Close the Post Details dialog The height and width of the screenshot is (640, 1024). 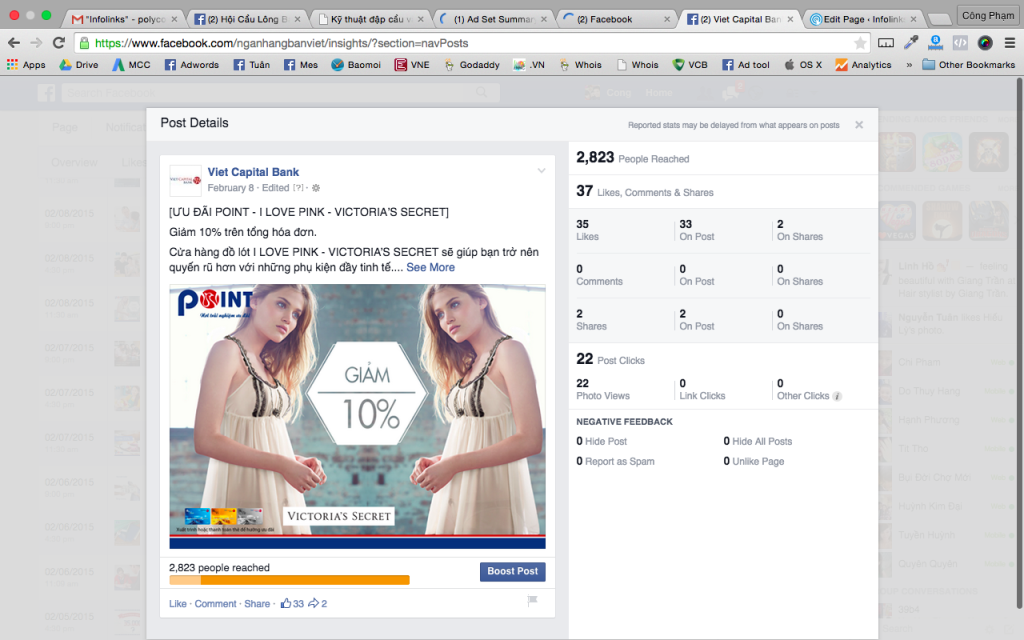[859, 125]
